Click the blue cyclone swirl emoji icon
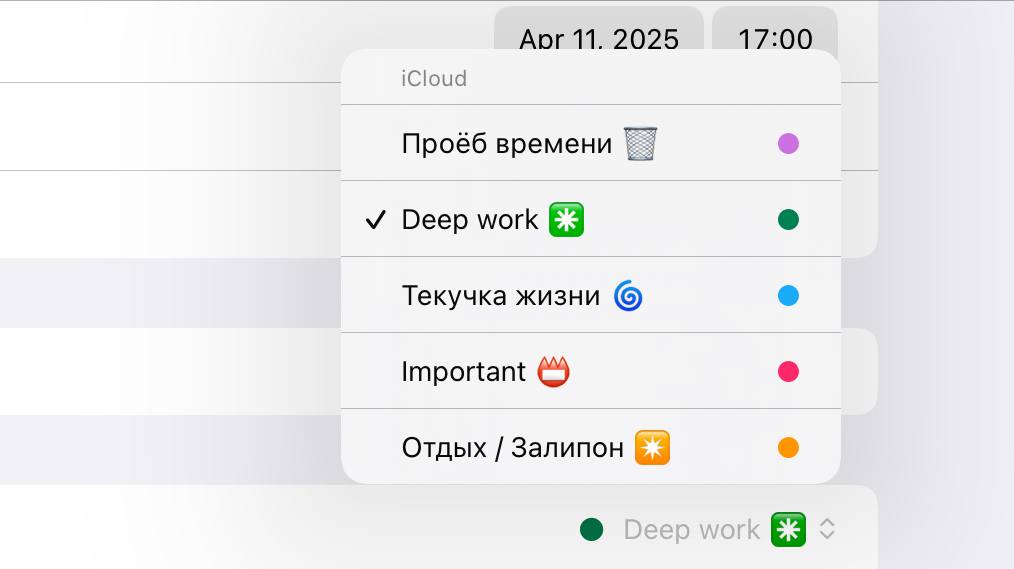This screenshot has width=1014, height=569. pos(628,296)
